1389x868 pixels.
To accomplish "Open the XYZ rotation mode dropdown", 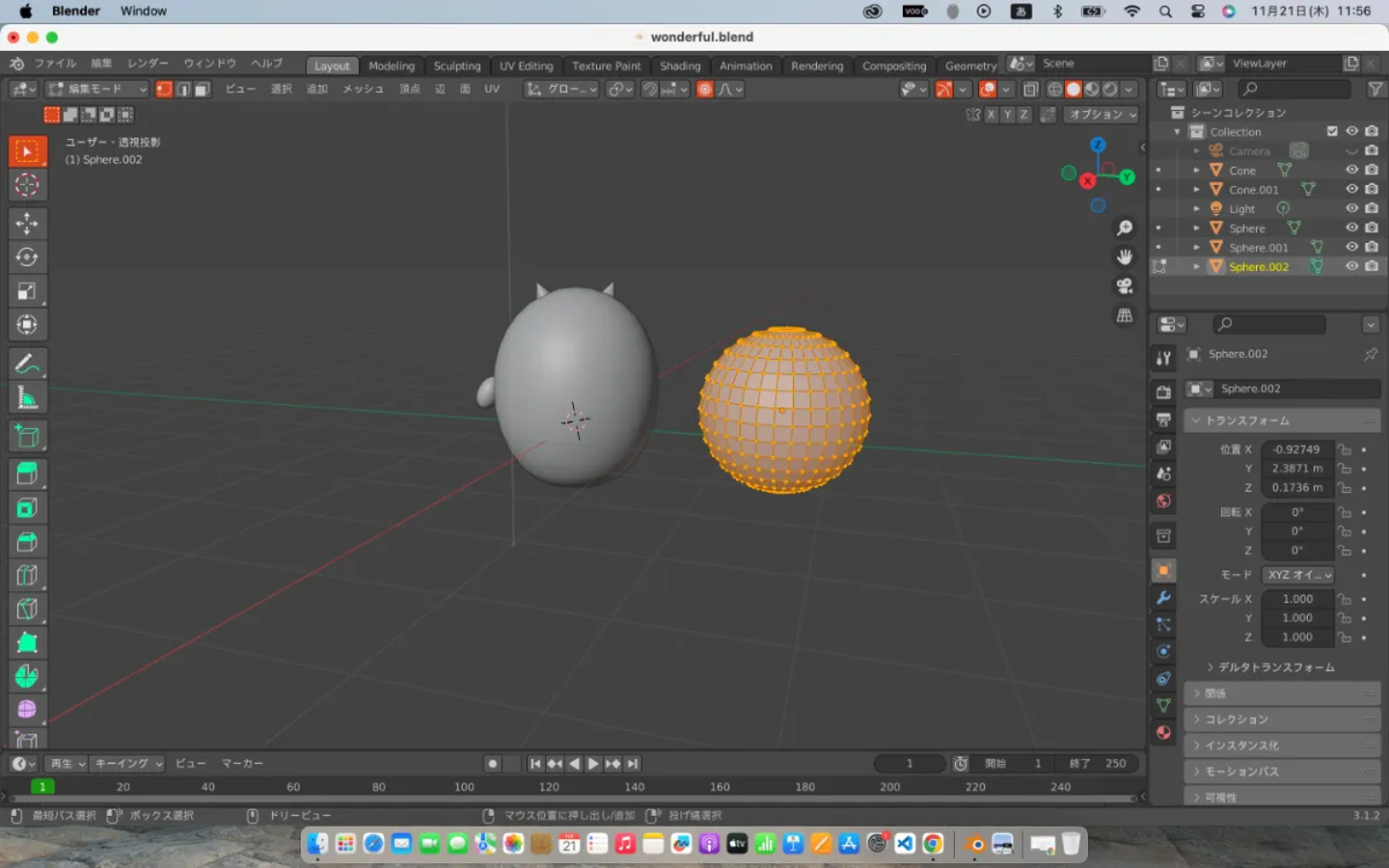I will coord(1298,575).
